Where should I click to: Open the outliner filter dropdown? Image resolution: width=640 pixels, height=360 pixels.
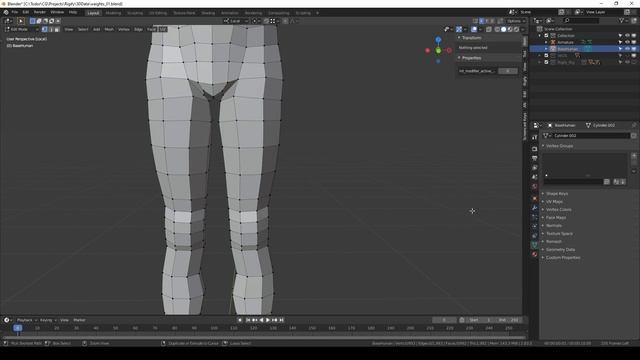pos(623,20)
